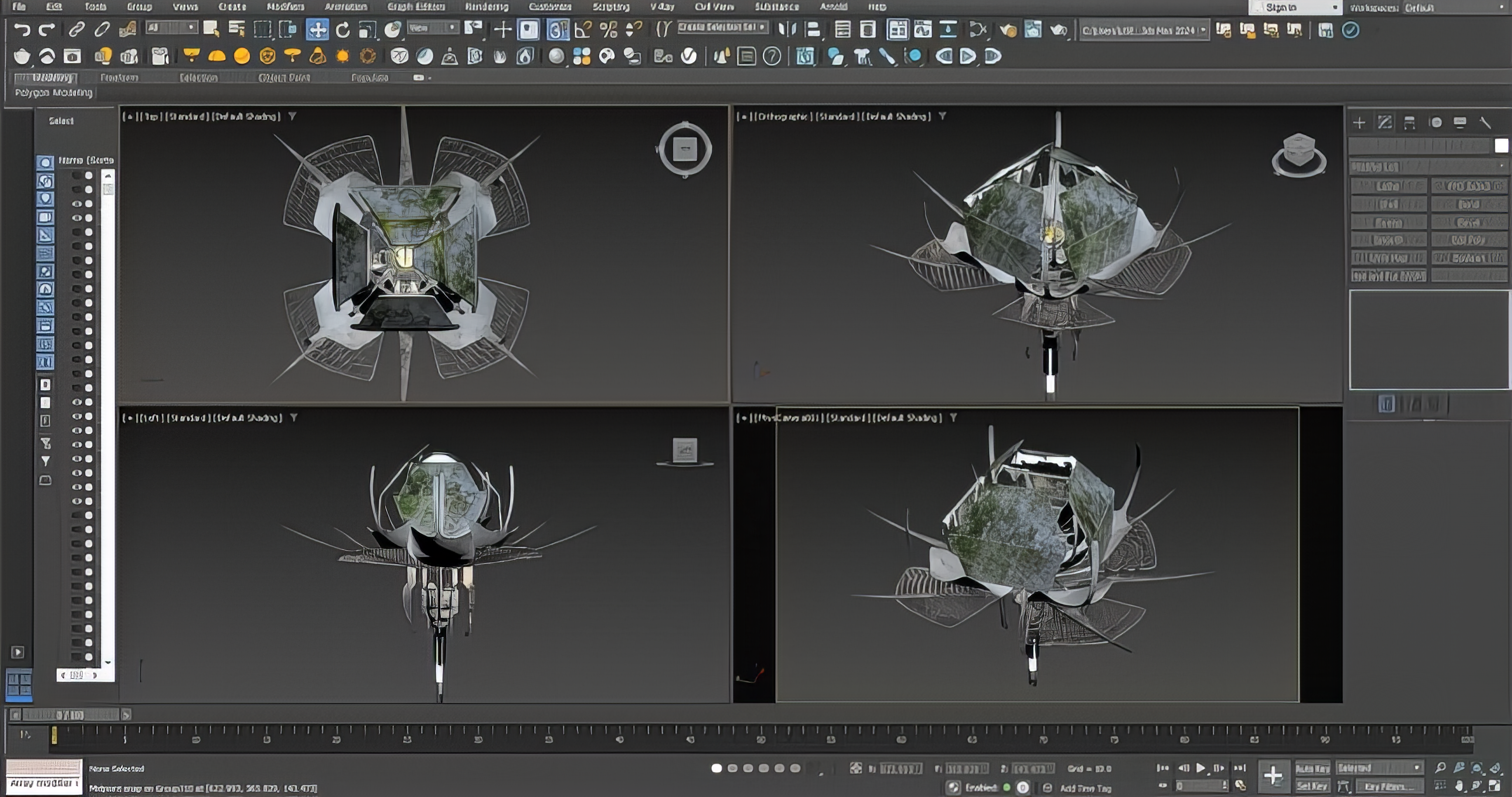1512x797 pixels.
Task: Toggle the Enabled green status indicator
Action: point(1007,787)
